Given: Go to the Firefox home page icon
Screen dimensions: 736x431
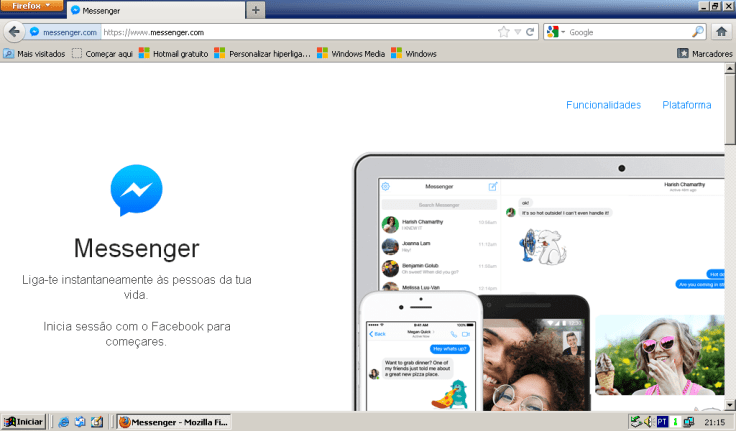Looking at the screenshot, I should pyautogui.click(x=721, y=32).
